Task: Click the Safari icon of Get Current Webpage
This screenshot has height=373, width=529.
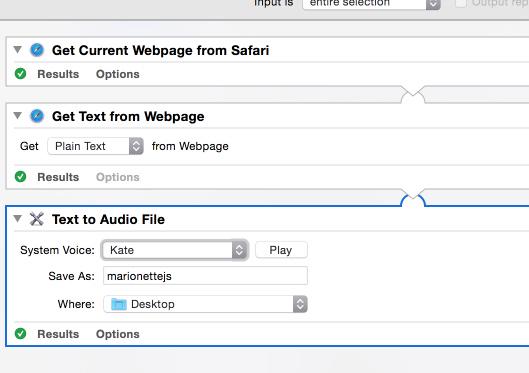Action: [x=37, y=50]
